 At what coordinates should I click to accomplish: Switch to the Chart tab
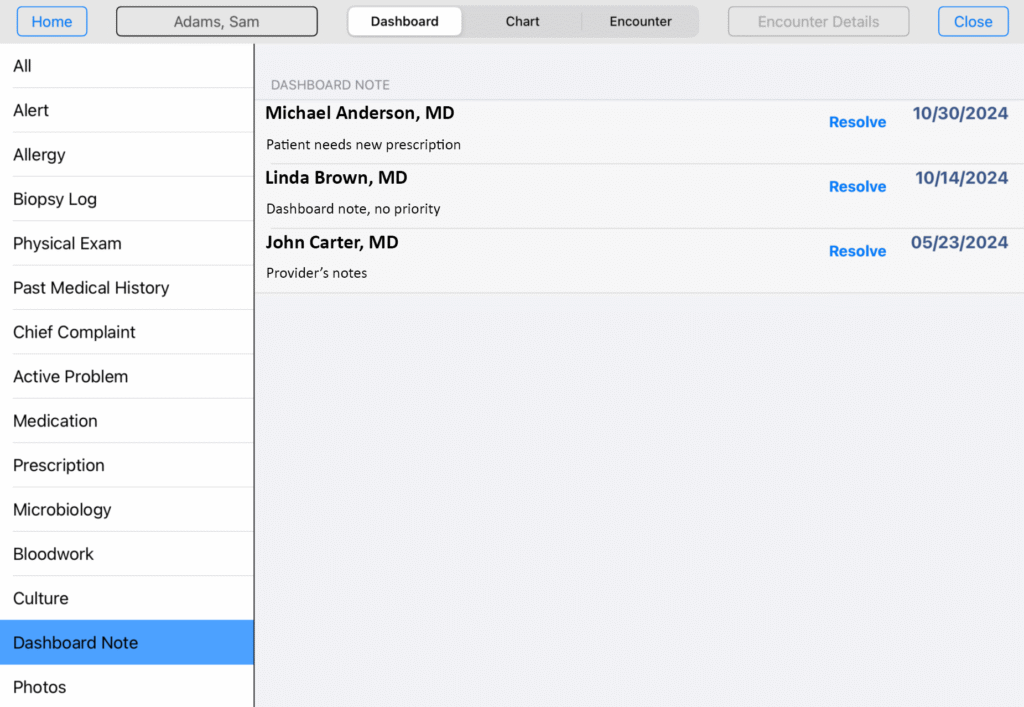[522, 21]
